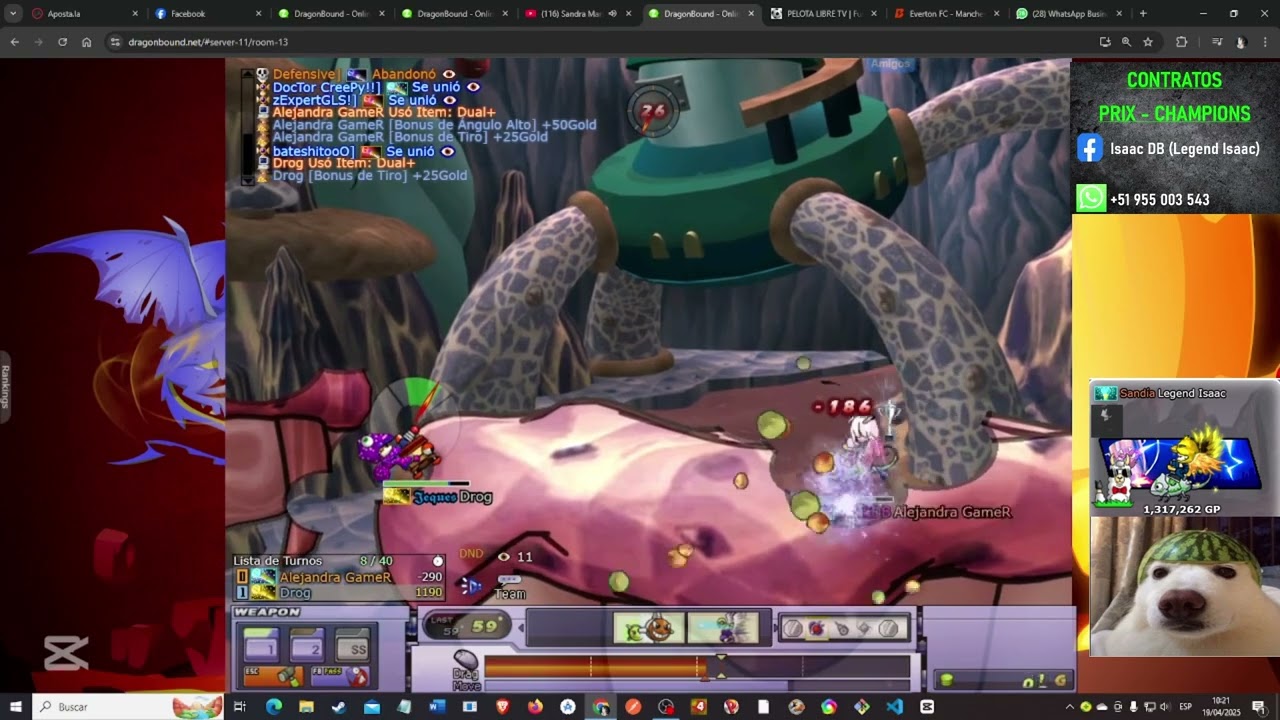The height and width of the screenshot is (720, 1280).
Task: Open the zoom magnifier in address bar
Action: pyautogui.click(x=1126, y=42)
